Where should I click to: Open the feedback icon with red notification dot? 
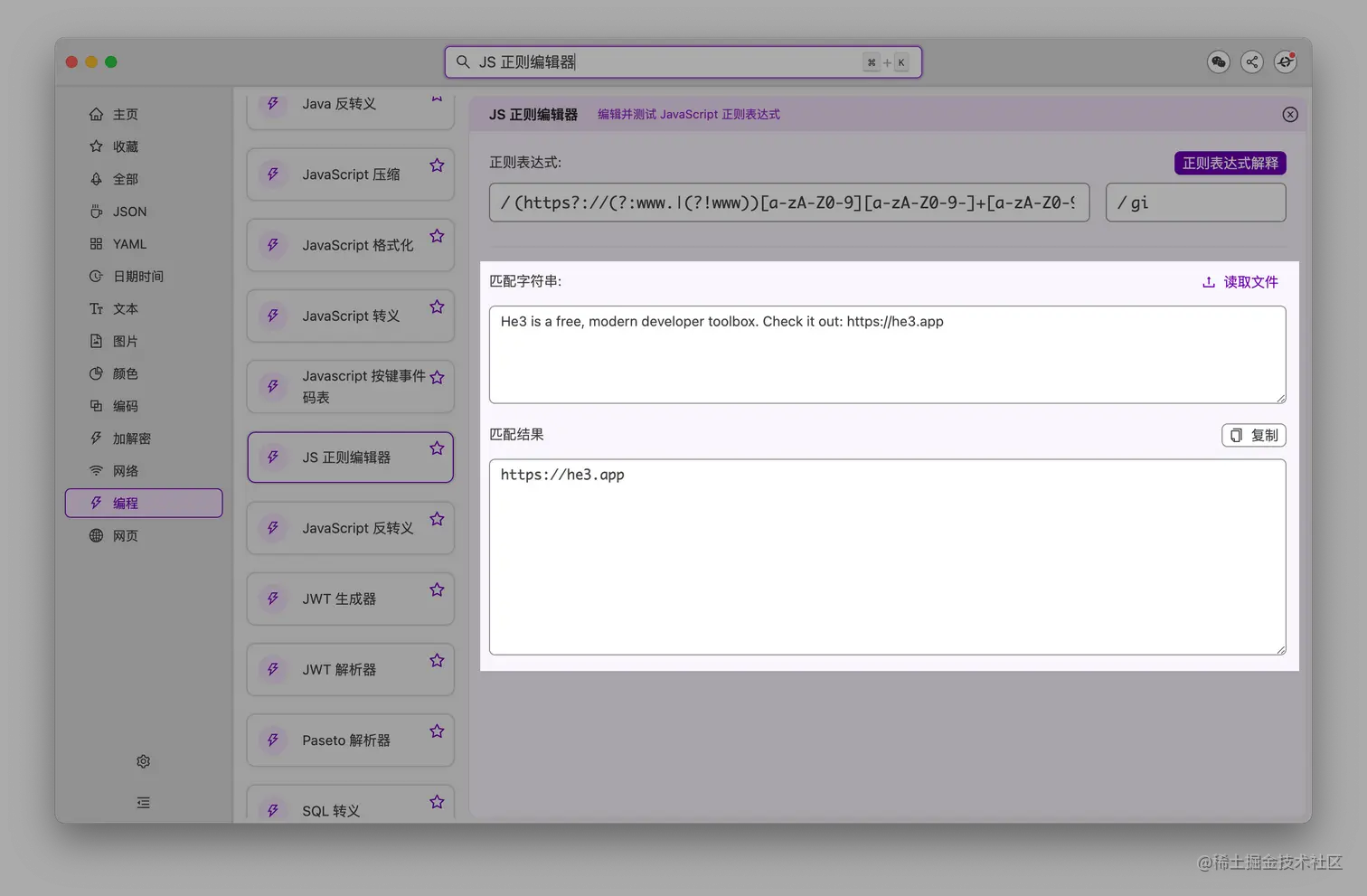point(1286,61)
